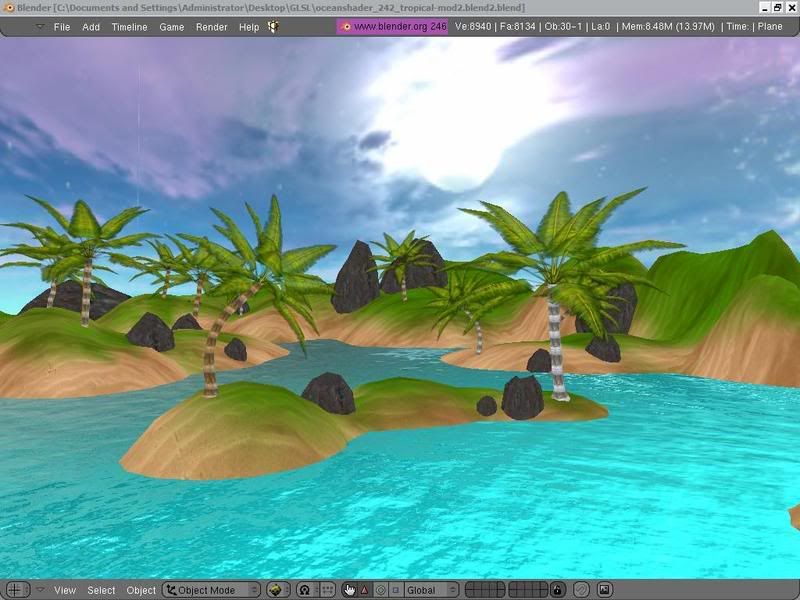The width and height of the screenshot is (800, 600).
Task: Toggle the layer lock icon
Action: 558,590
